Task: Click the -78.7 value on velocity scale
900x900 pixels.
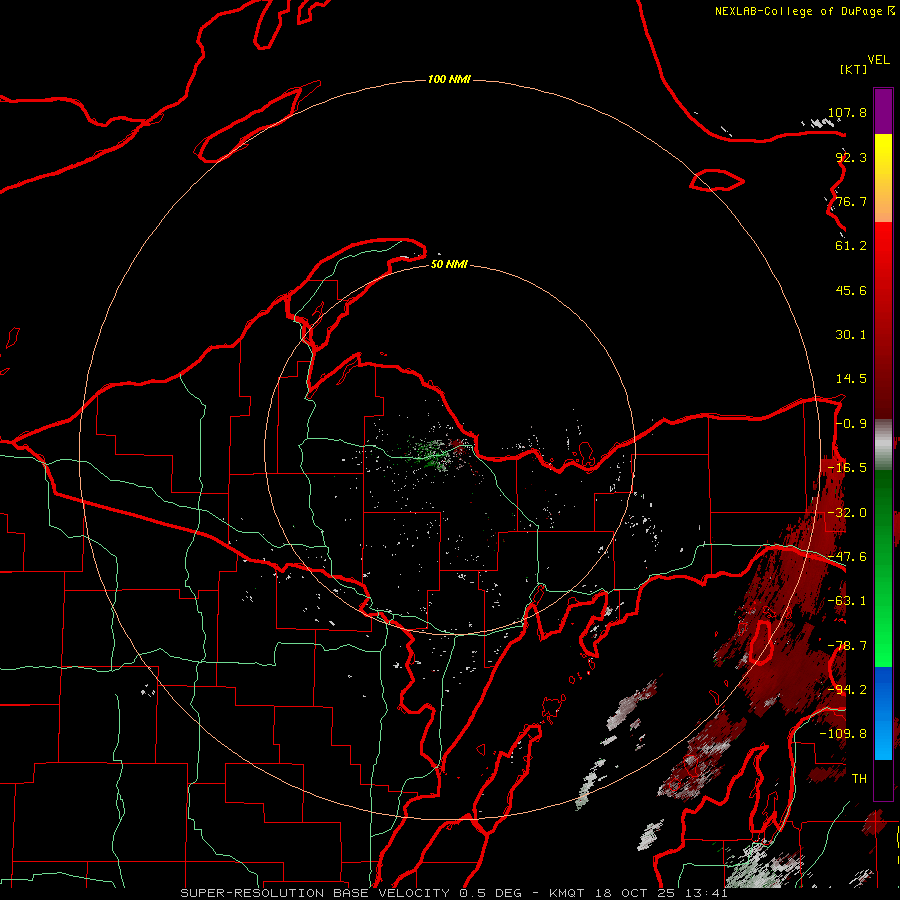Action: coord(847,646)
